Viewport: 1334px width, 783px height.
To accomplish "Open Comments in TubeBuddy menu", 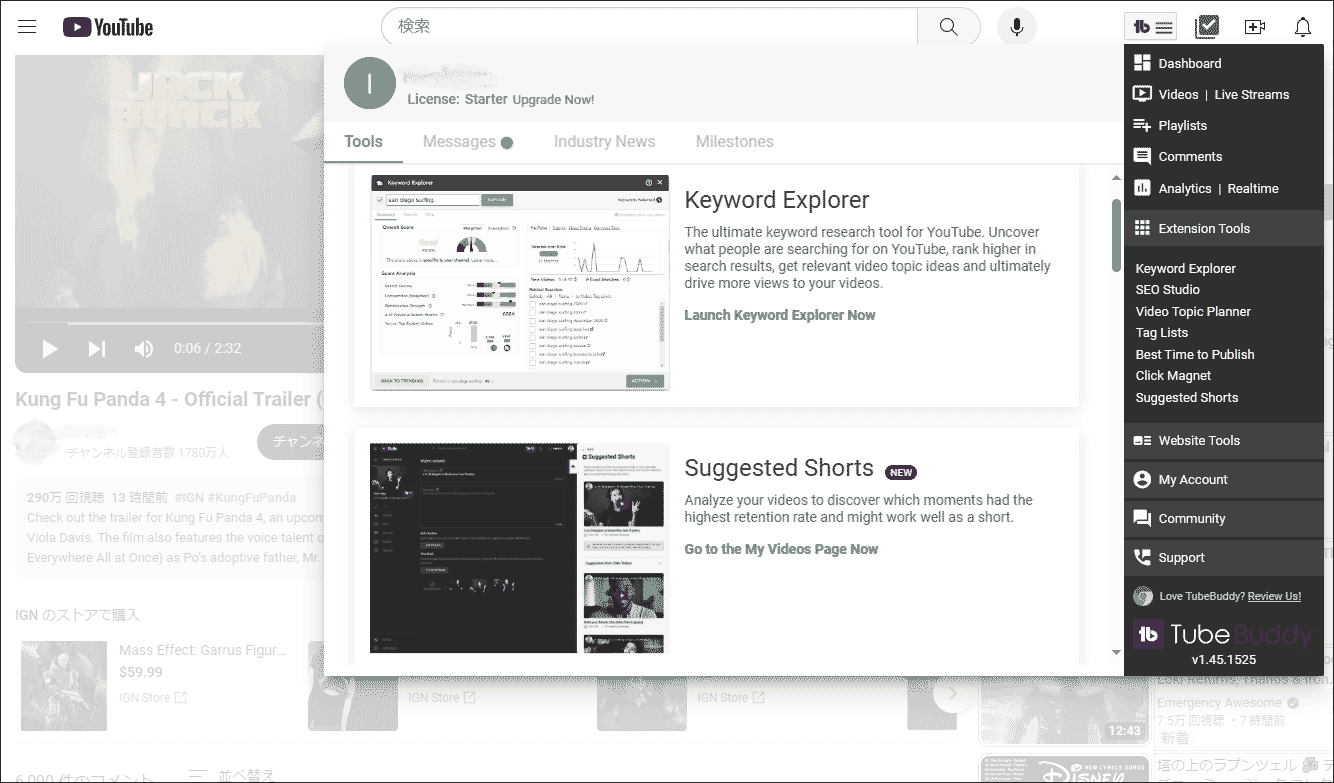I will [1190, 156].
